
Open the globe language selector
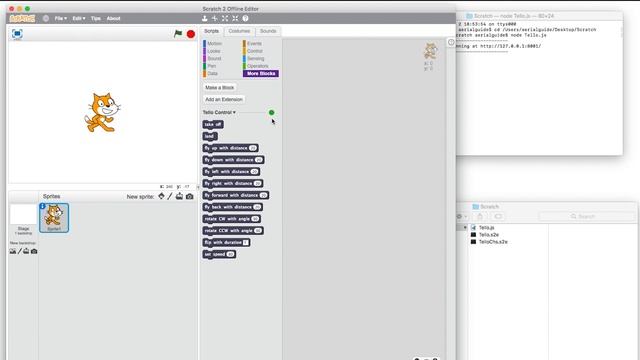[46, 18]
